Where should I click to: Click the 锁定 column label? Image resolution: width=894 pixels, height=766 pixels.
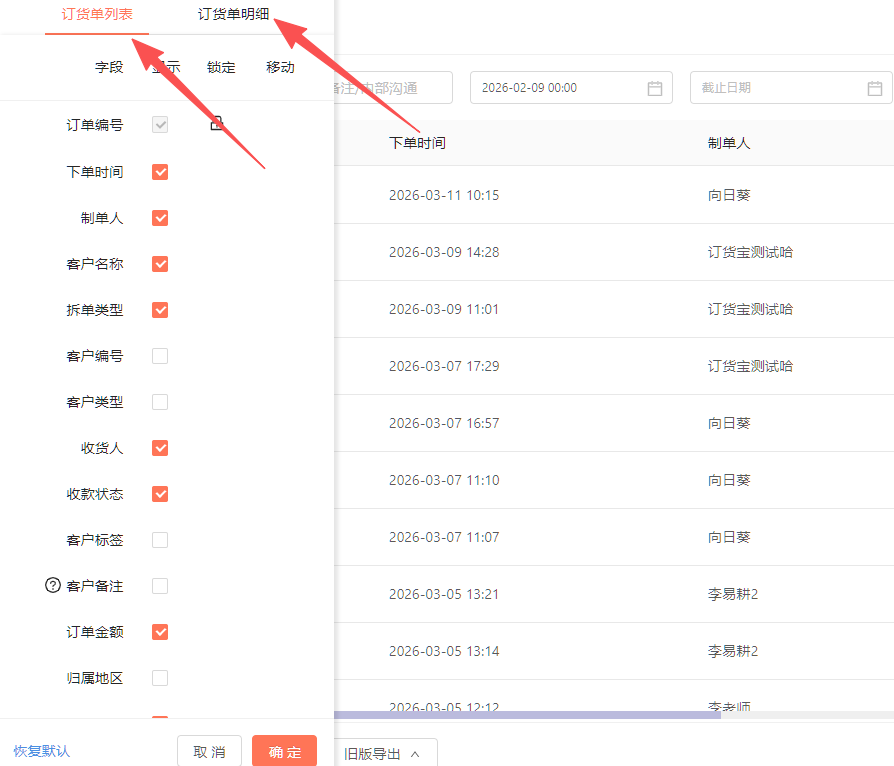[x=221, y=67]
